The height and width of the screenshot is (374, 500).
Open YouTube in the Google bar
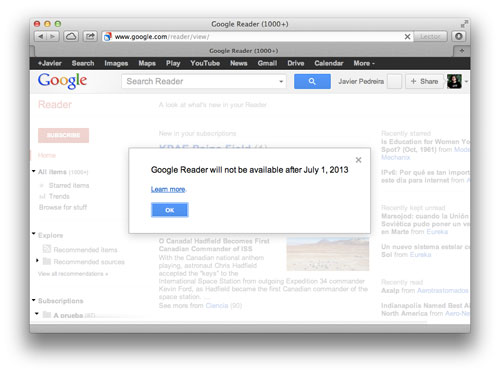[x=205, y=63]
